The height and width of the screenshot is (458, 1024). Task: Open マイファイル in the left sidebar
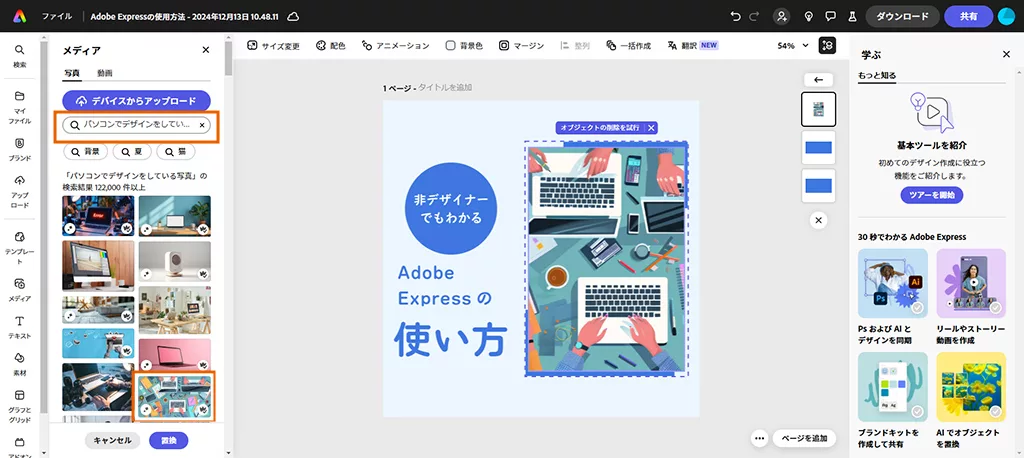tap(20, 108)
